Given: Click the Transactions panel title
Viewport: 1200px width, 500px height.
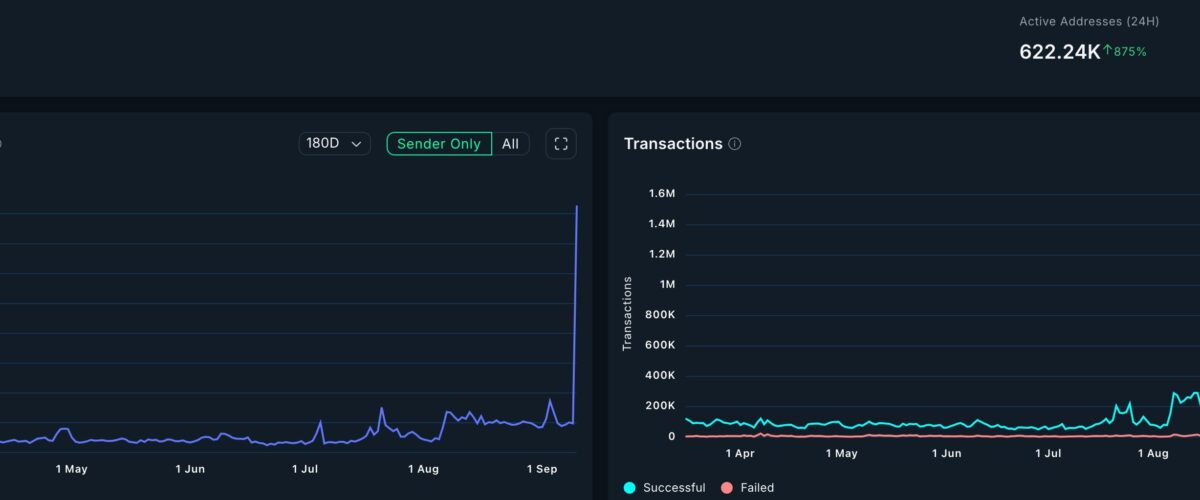Looking at the screenshot, I should [672, 144].
